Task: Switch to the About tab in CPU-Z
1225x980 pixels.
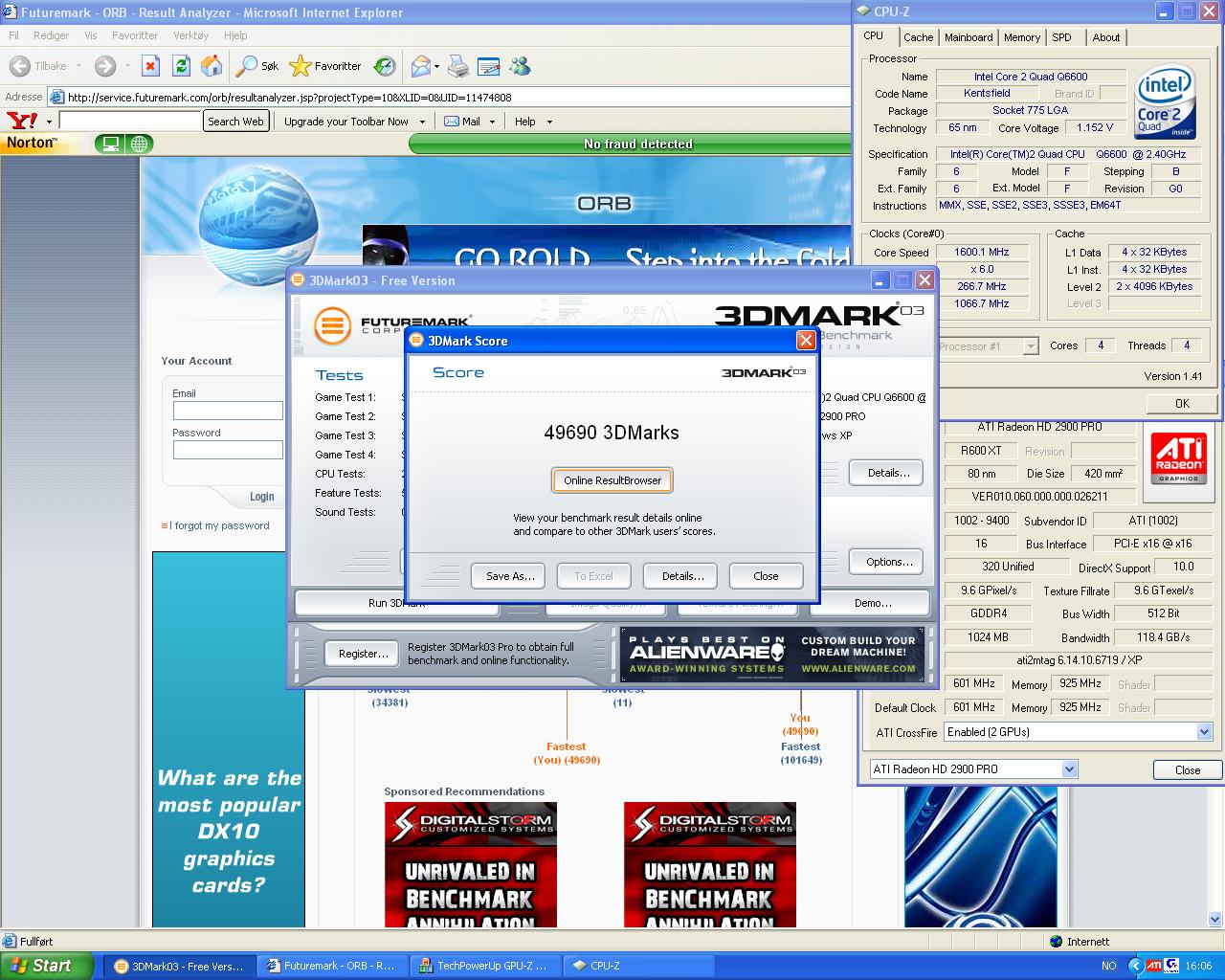Action: [x=1106, y=37]
